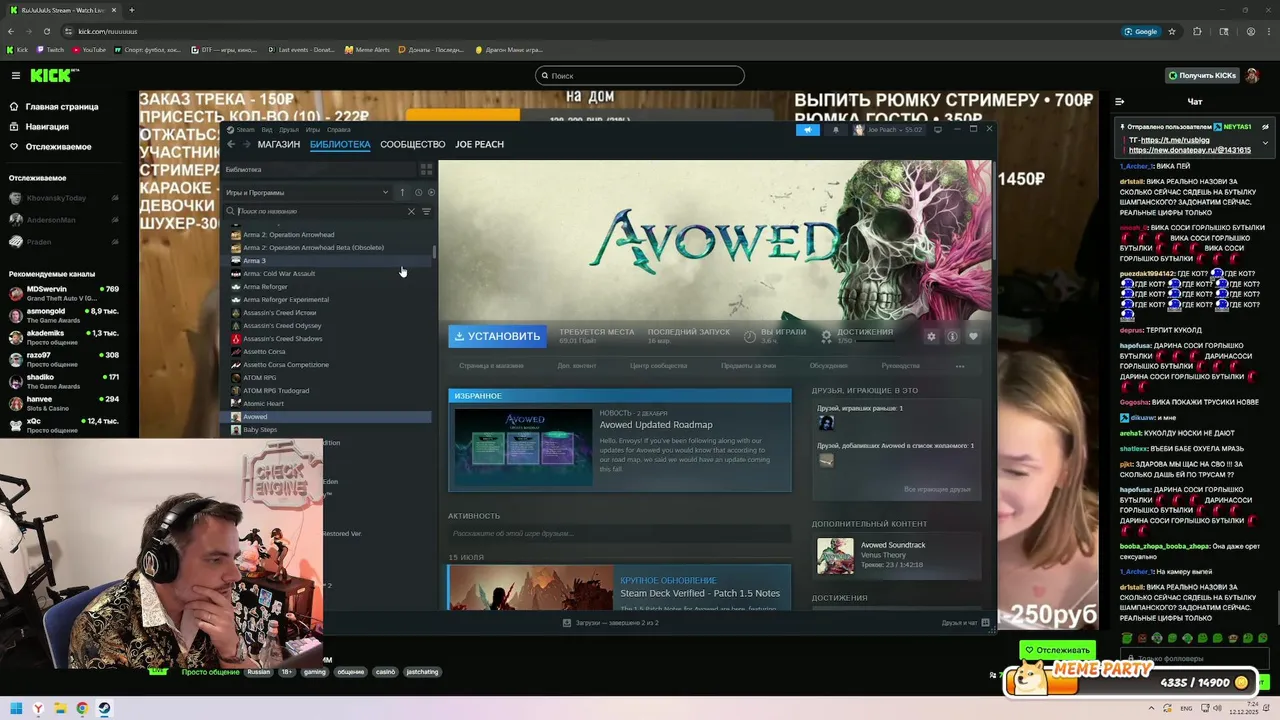The width and height of the screenshot is (1280, 720).
Task: Open the library advanced filter options icon
Action: [x=426, y=211]
